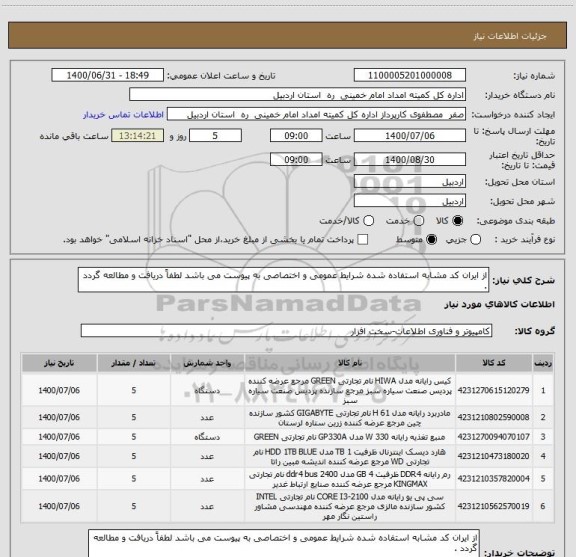Click the نام کالا column header
This screenshot has height=557, width=576.
(x=350, y=363)
